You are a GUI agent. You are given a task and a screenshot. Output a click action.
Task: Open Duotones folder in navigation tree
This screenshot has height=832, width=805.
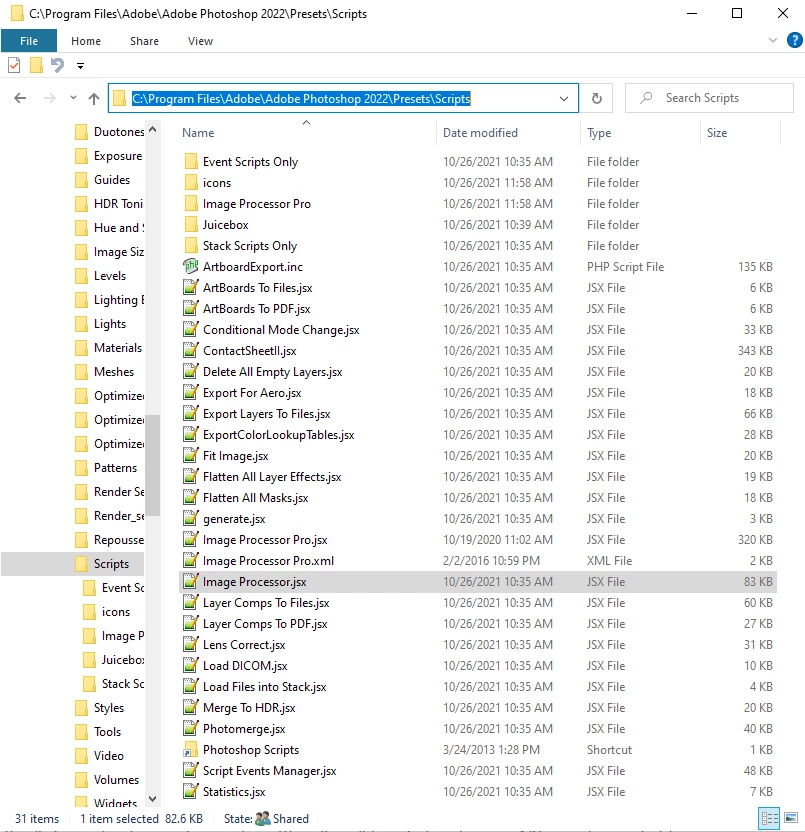point(119,132)
